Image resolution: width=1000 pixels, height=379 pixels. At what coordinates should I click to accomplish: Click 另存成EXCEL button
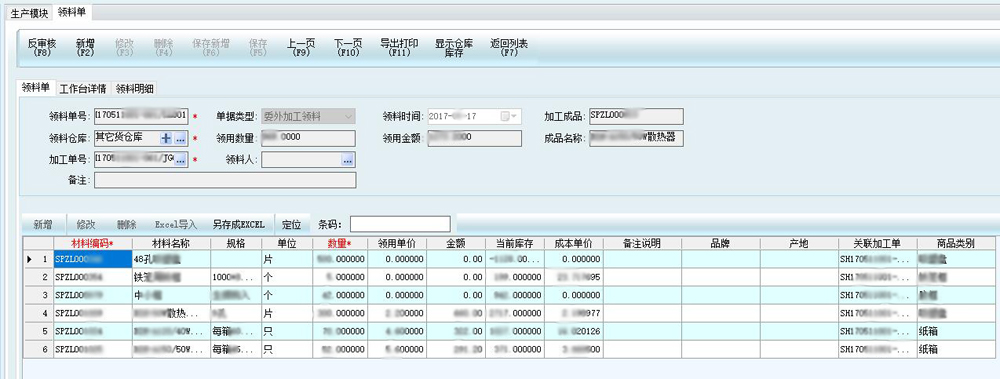239,225
